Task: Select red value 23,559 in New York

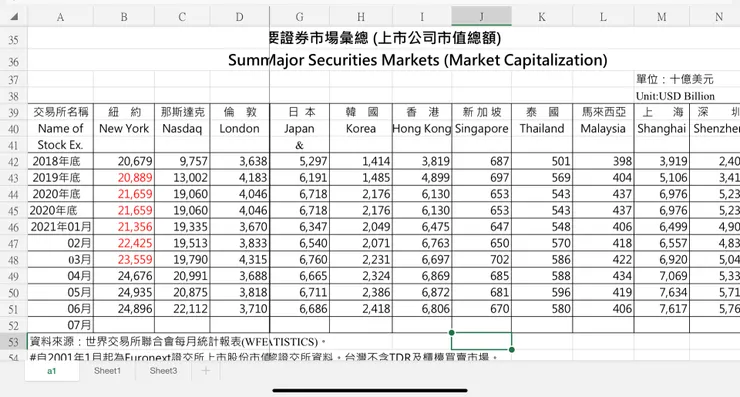Action: click(124, 260)
